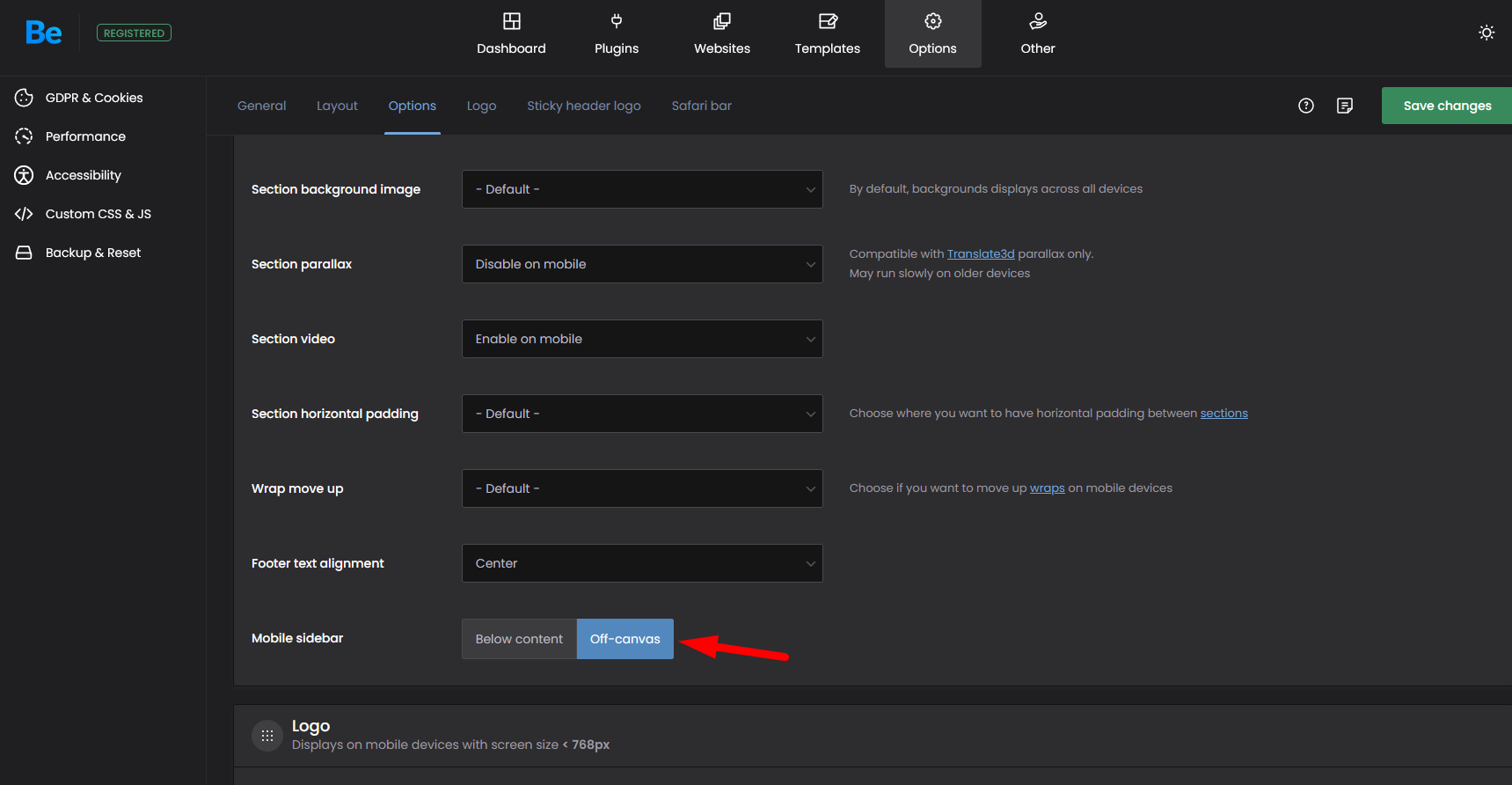The width and height of the screenshot is (1512, 785).
Task: Click the Logo section grid drag icon
Action: (267, 736)
